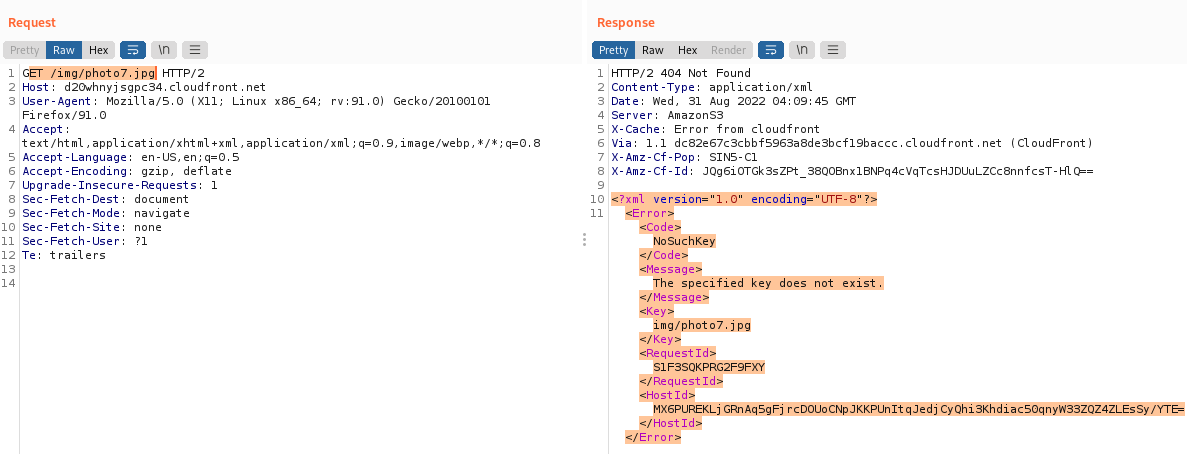
Task: Open Request panel hamburger options menu
Action: tap(194, 50)
